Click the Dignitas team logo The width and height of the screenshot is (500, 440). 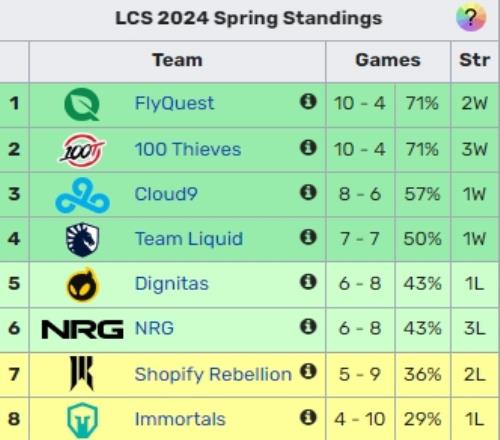(x=82, y=284)
